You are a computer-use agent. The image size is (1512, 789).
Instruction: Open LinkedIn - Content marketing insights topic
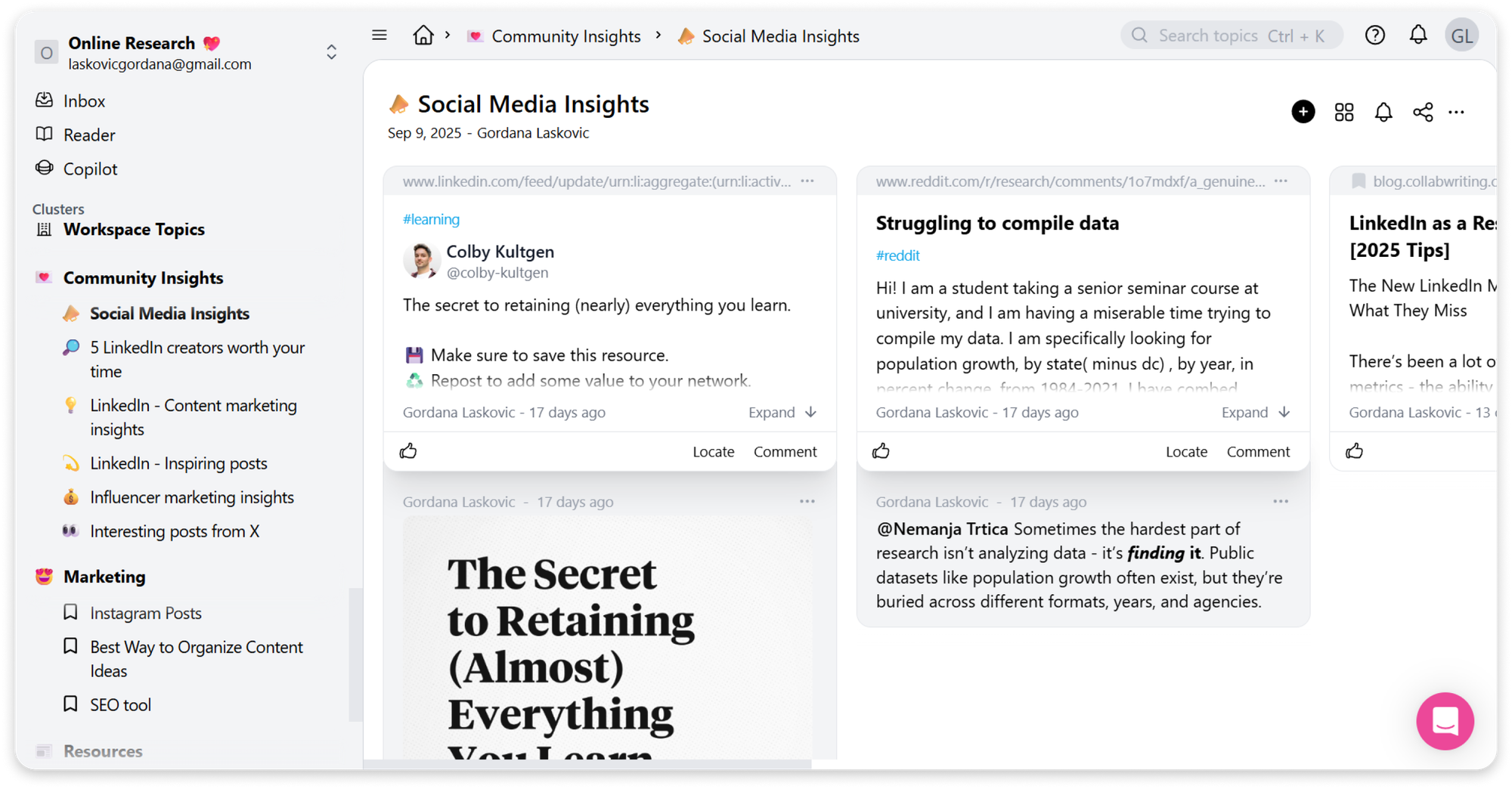(194, 417)
